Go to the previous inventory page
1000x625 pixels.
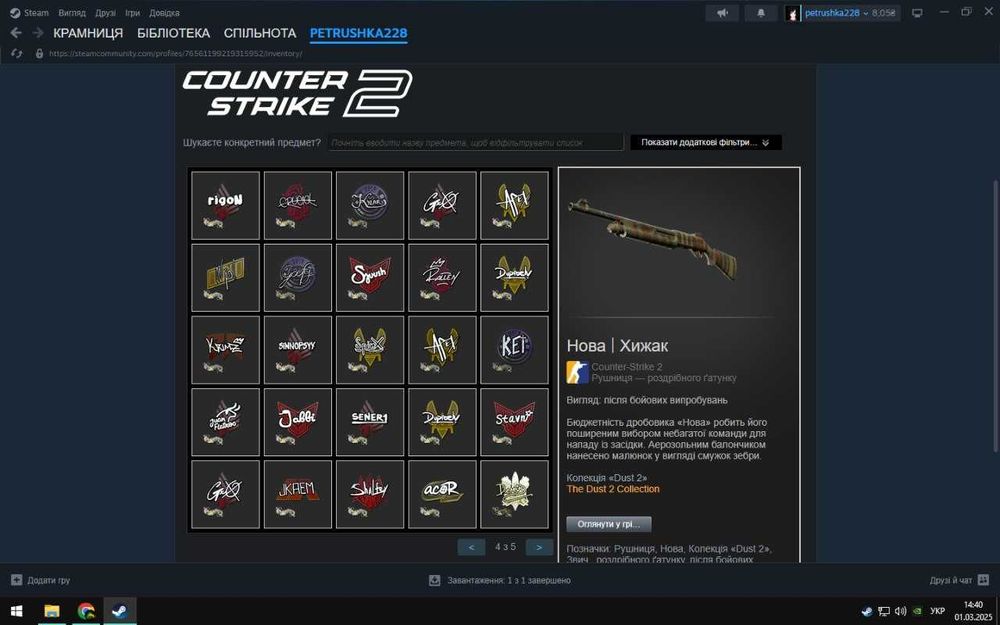(x=471, y=547)
